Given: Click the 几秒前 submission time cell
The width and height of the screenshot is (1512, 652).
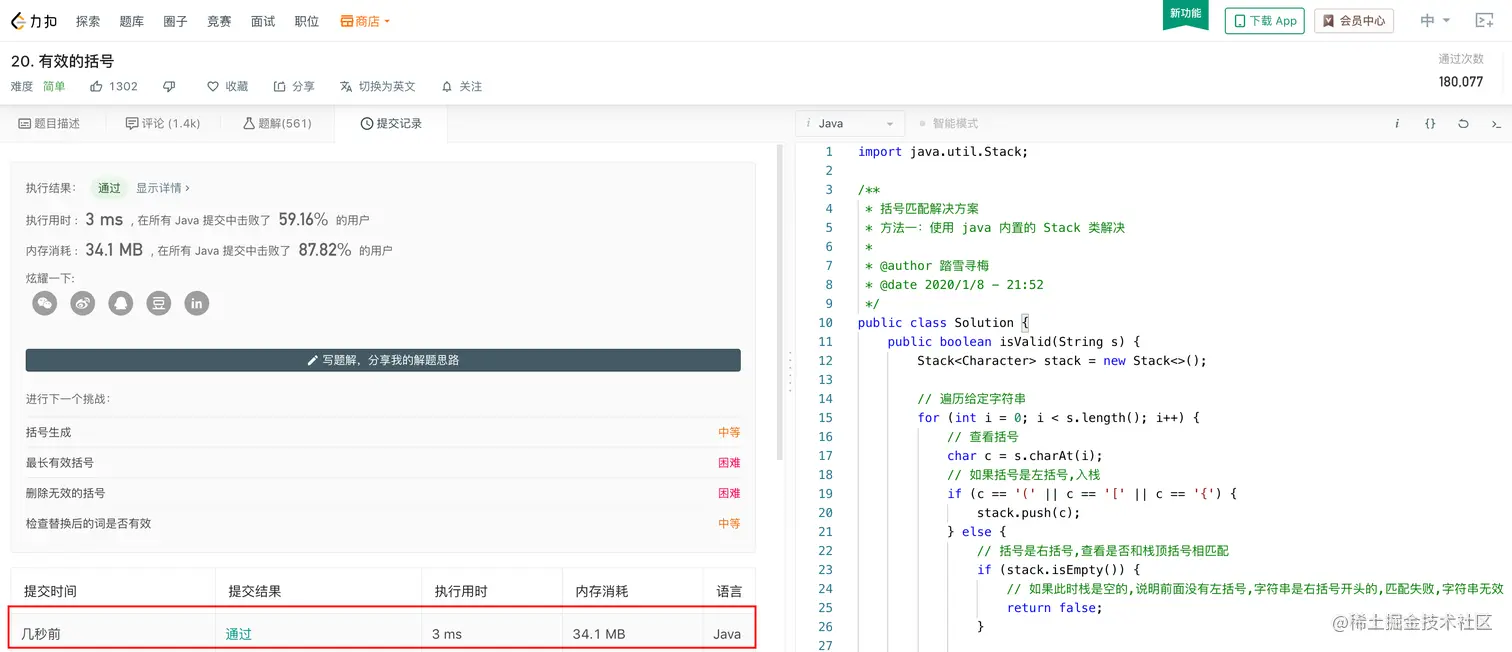Looking at the screenshot, I should click(x=41, y=634).
